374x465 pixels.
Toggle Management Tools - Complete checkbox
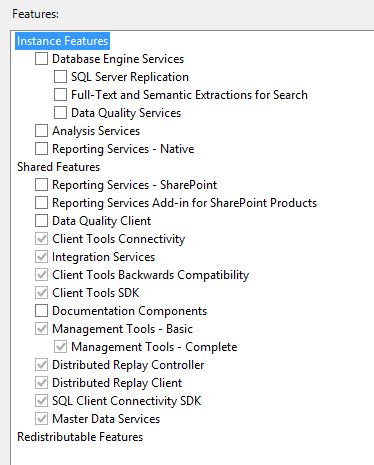click(x=60, y=347)
